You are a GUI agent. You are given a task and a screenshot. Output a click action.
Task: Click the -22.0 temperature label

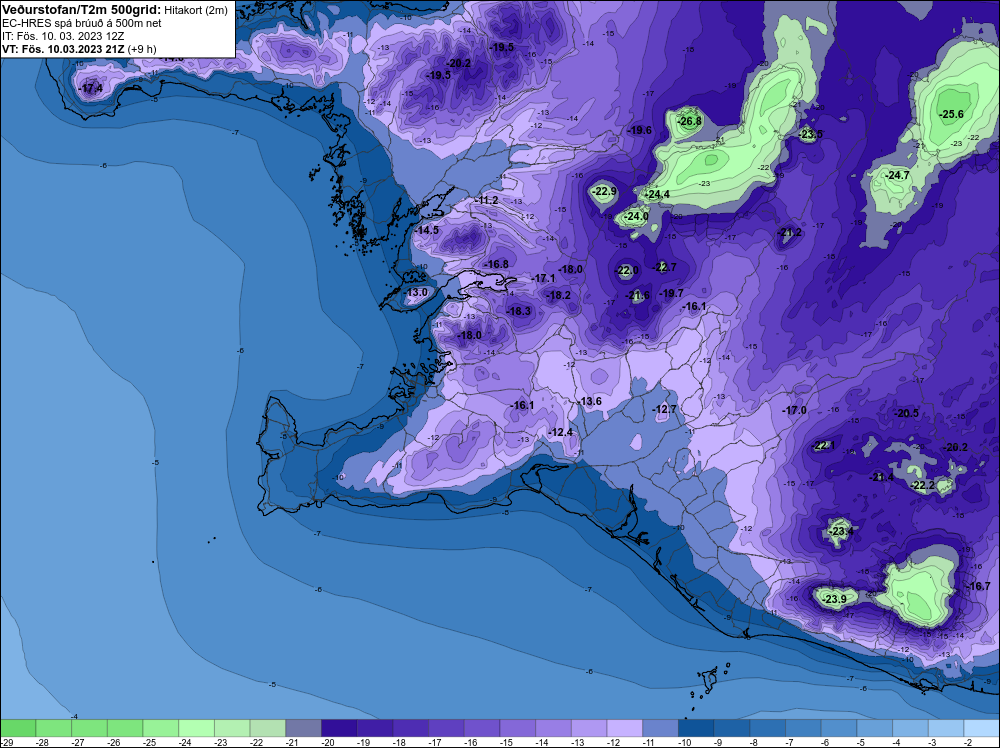(x=626, y=270)
